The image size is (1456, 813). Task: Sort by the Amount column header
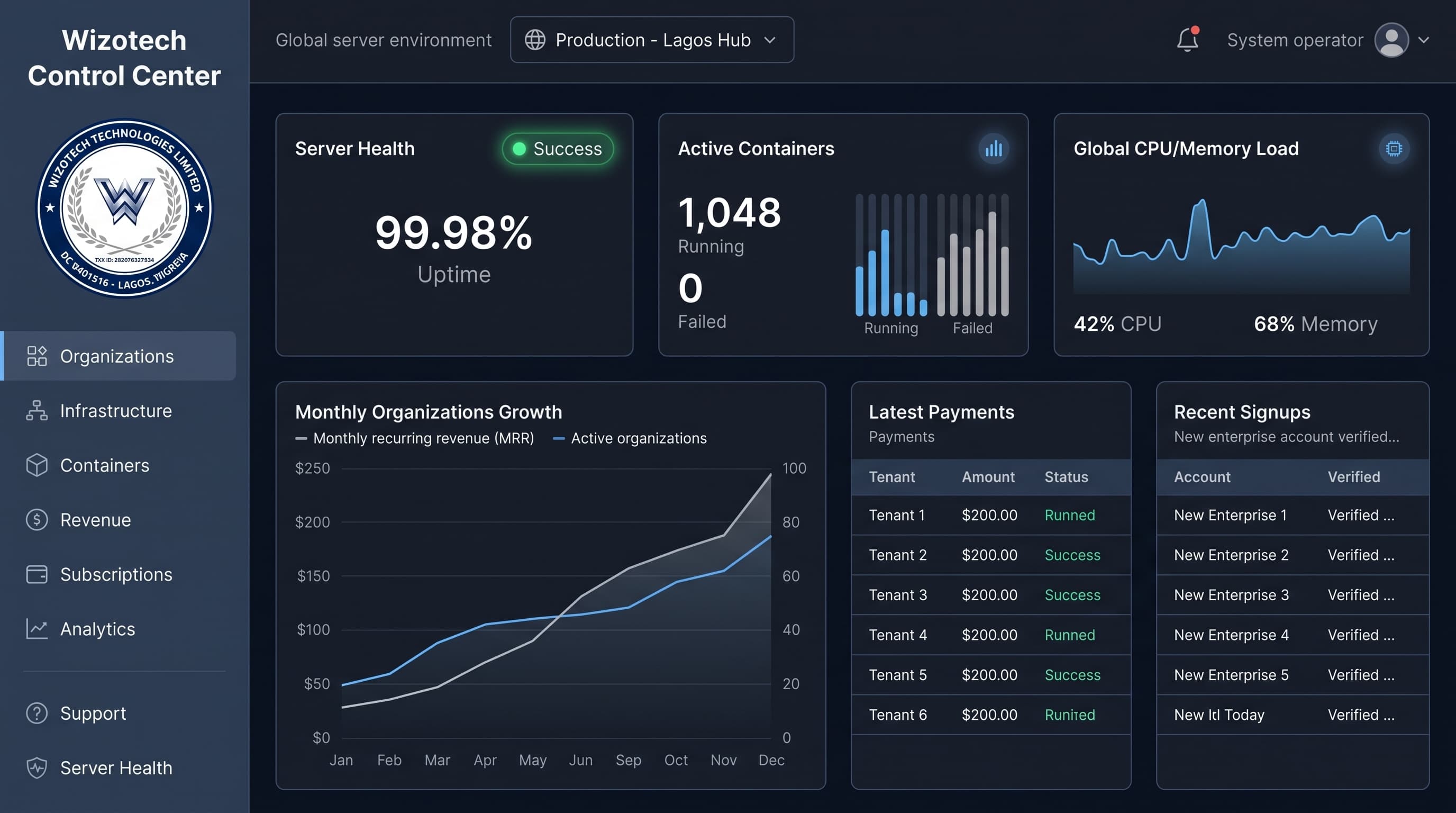[x=988, y=476]
